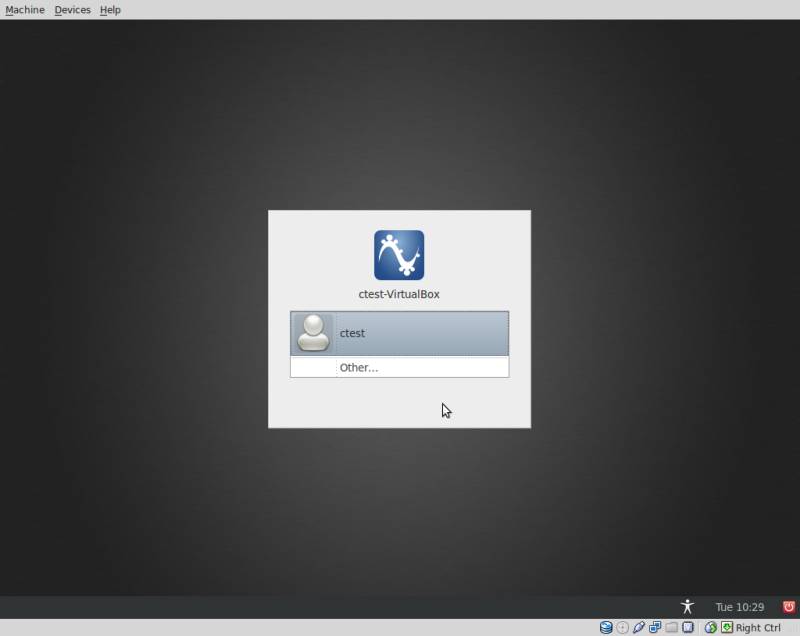
Task: Select the ctest user account
Action: (399, 333)
